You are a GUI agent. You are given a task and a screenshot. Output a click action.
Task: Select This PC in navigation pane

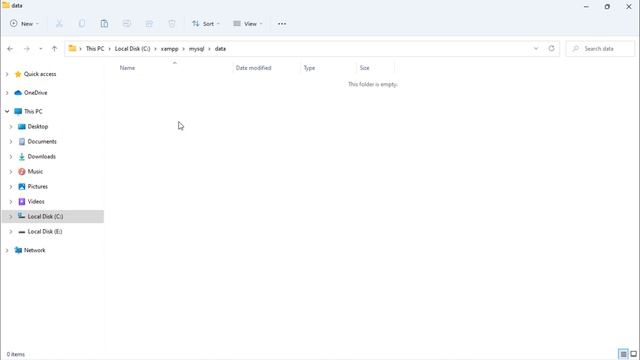point(33,111)
